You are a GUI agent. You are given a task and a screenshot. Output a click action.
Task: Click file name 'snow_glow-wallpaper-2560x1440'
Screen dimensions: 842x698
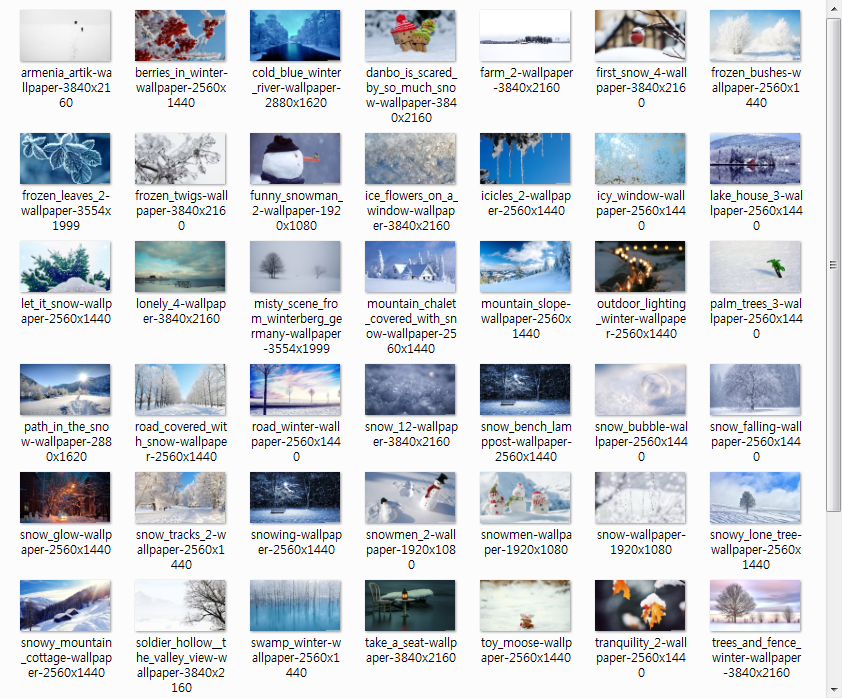pyautogui.click(x=66, y=542)
